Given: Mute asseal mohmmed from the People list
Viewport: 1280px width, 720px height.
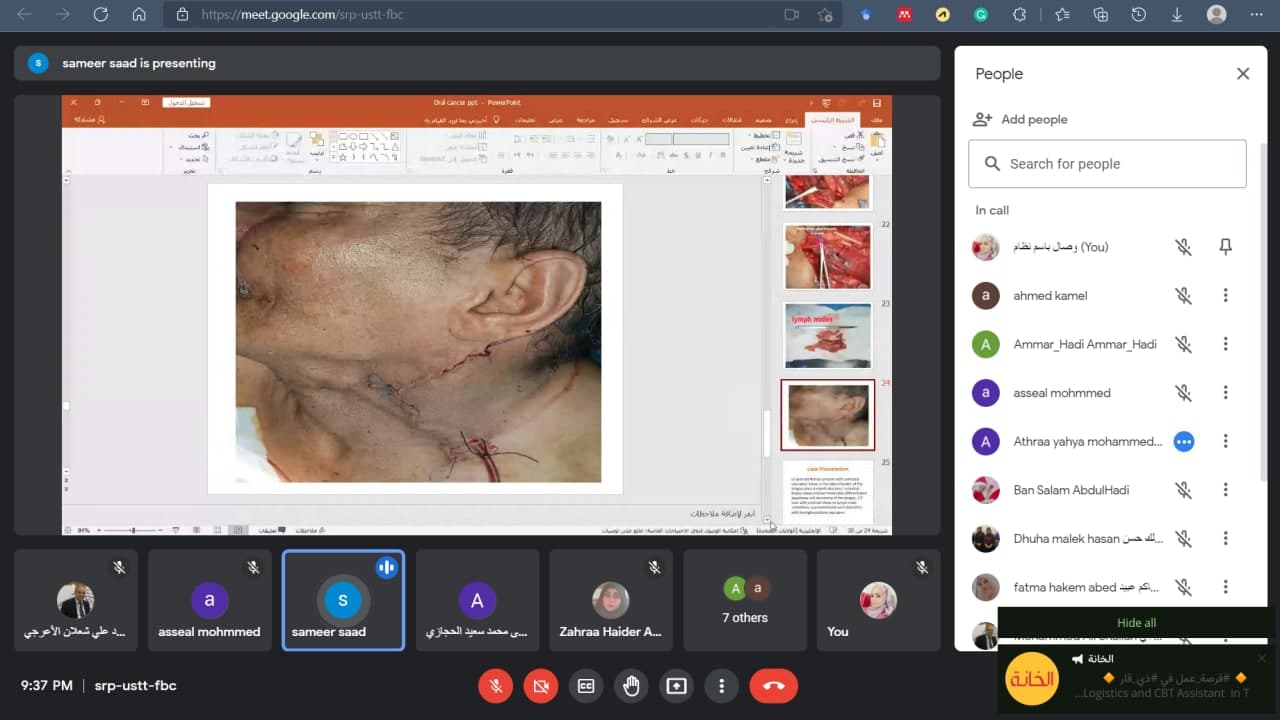Looking at the screenshot, I should 1183,392.
